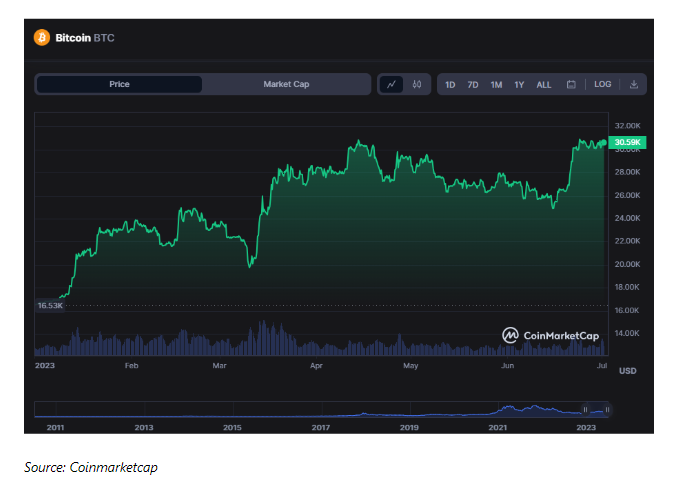The height and width of the screenshot is (477, 681).
Task: Select the Price tab
Action: pyautogui.click(x=119, y=84)
